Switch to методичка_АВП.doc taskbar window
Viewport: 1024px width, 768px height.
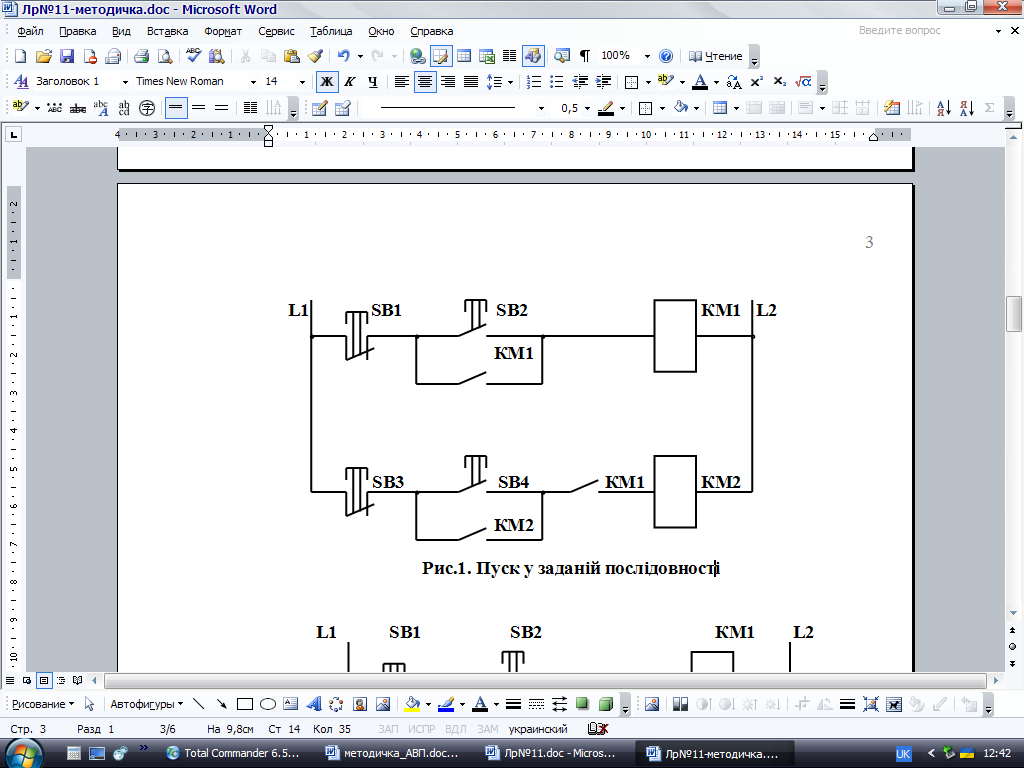point(392,753)
